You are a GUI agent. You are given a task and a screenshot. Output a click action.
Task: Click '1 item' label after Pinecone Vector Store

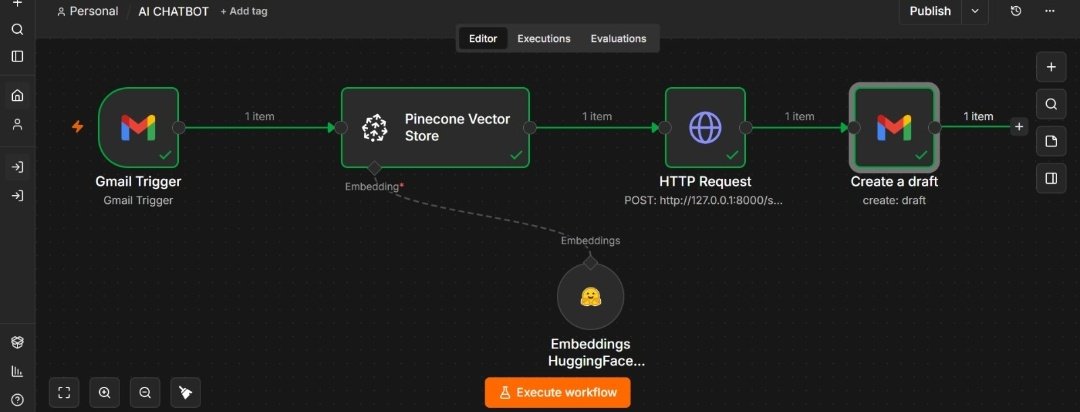[x=597, y=116]
